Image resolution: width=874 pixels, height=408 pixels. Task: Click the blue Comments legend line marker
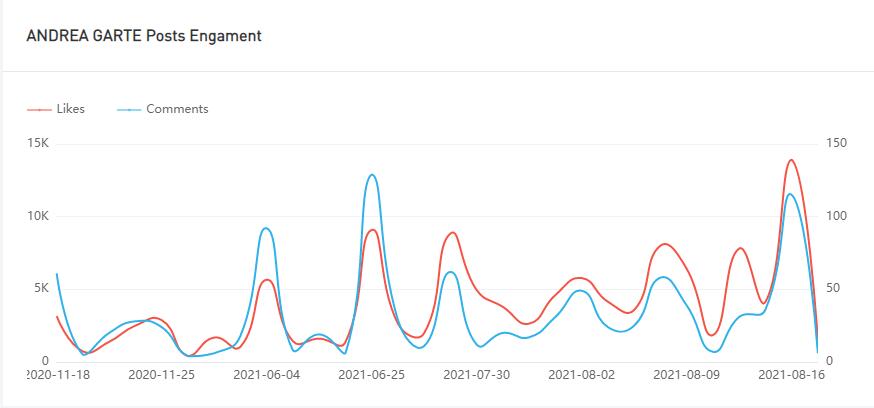coord(130,109)
